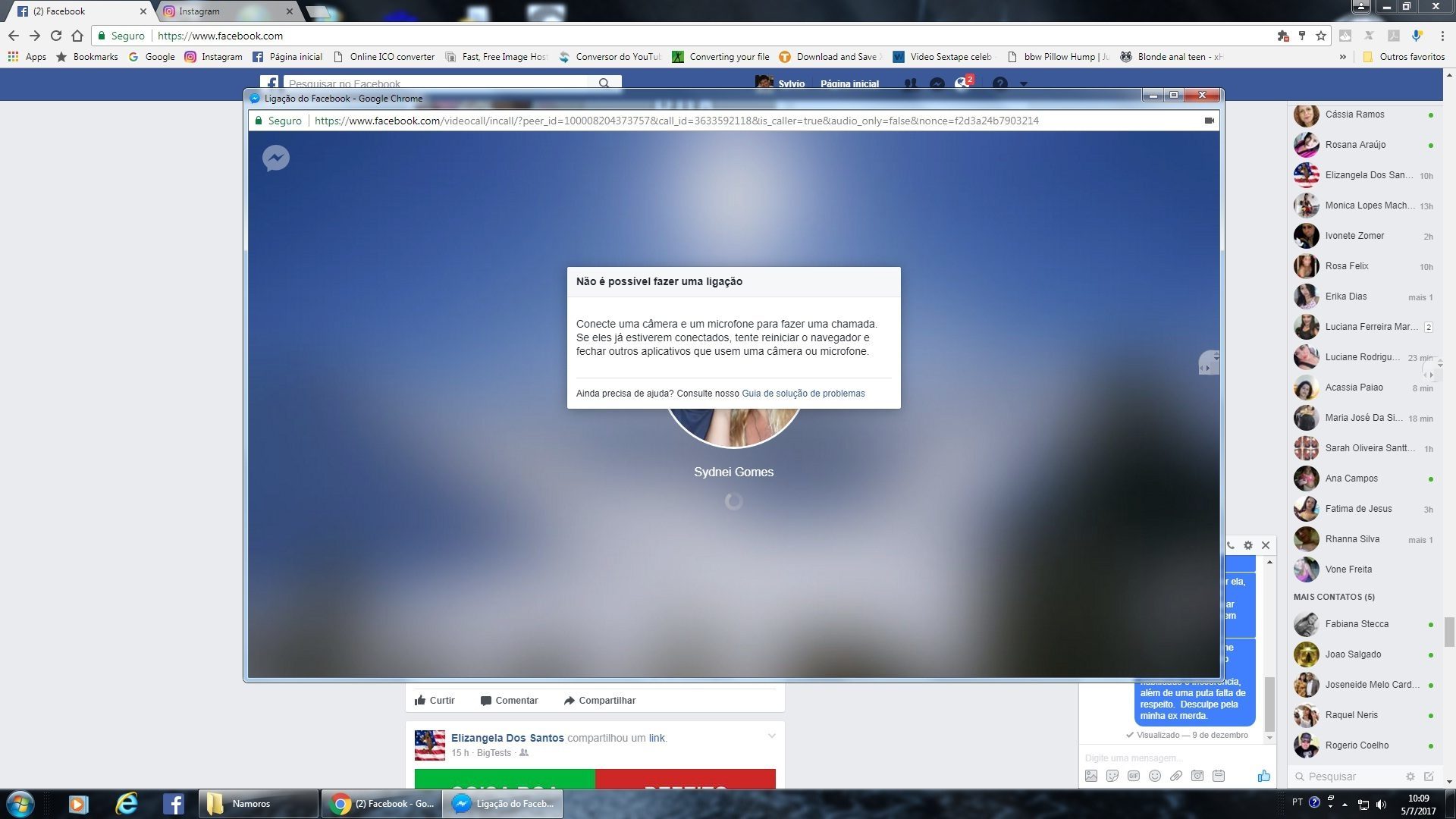Open Elizangela Dos Santos profile link in the feed
This screenshot has height=819, width=1456.
pos(507,738)
